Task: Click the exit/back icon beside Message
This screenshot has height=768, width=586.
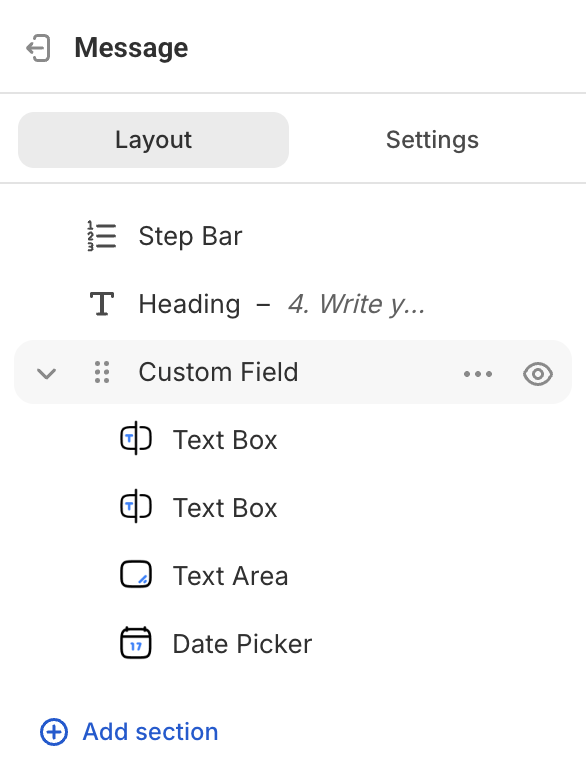Action: [38, 48]
